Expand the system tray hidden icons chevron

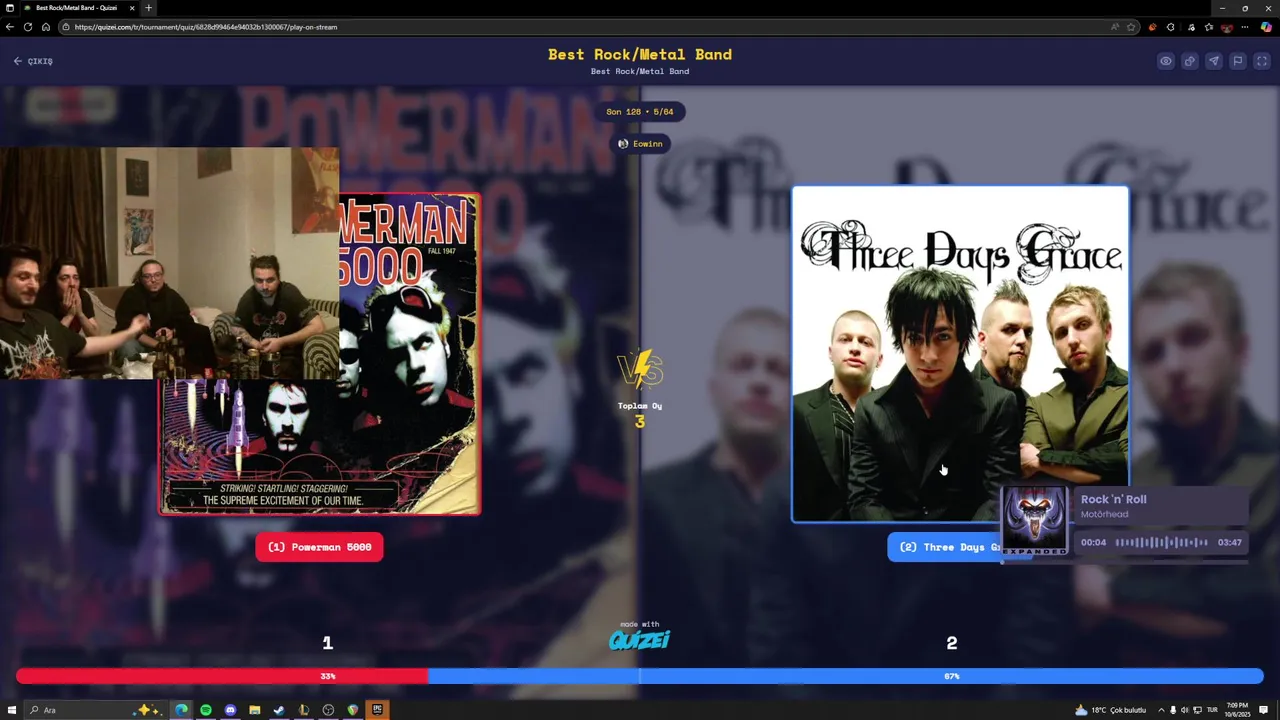point(1161,710)
